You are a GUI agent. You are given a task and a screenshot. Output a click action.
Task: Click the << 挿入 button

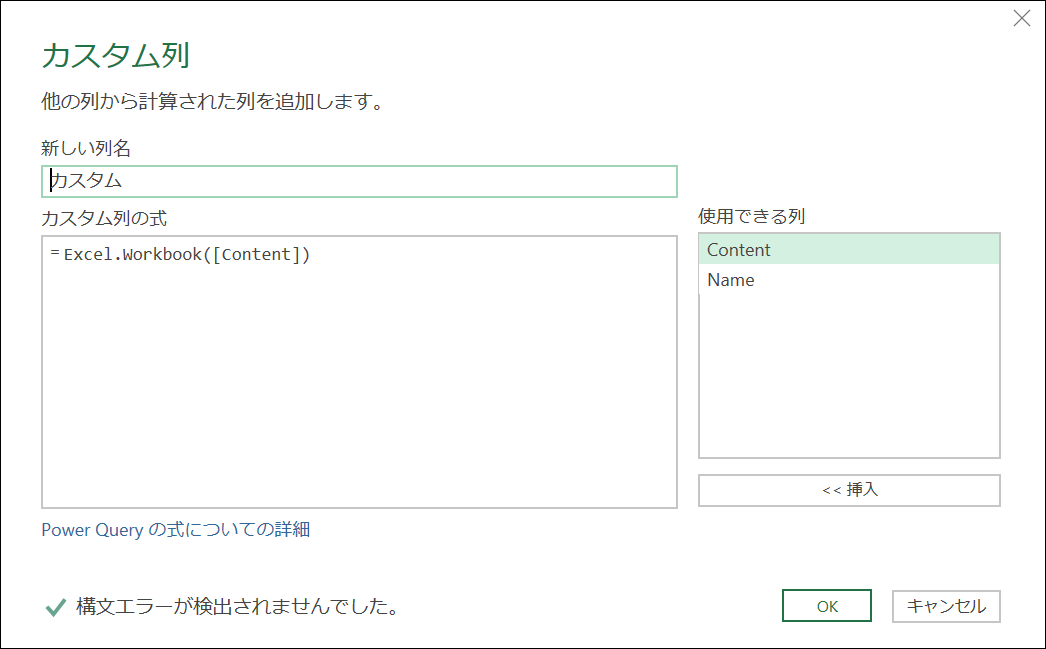click(849, 490)
